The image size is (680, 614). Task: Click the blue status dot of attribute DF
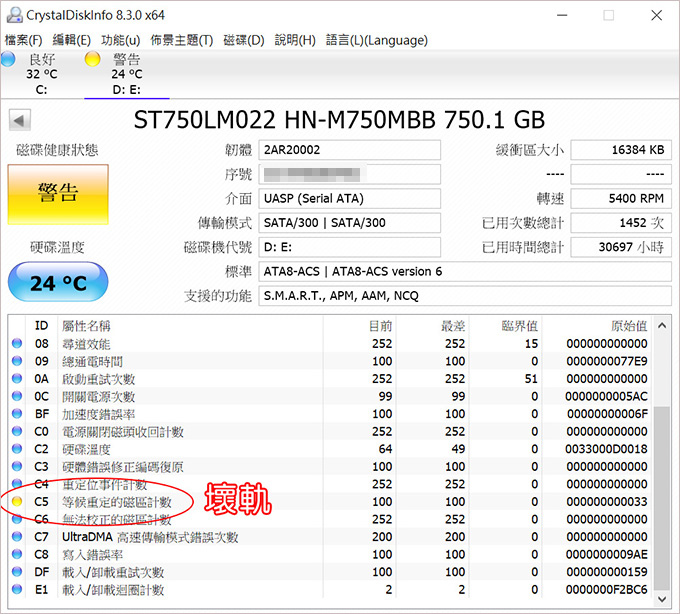coord(17,572)
